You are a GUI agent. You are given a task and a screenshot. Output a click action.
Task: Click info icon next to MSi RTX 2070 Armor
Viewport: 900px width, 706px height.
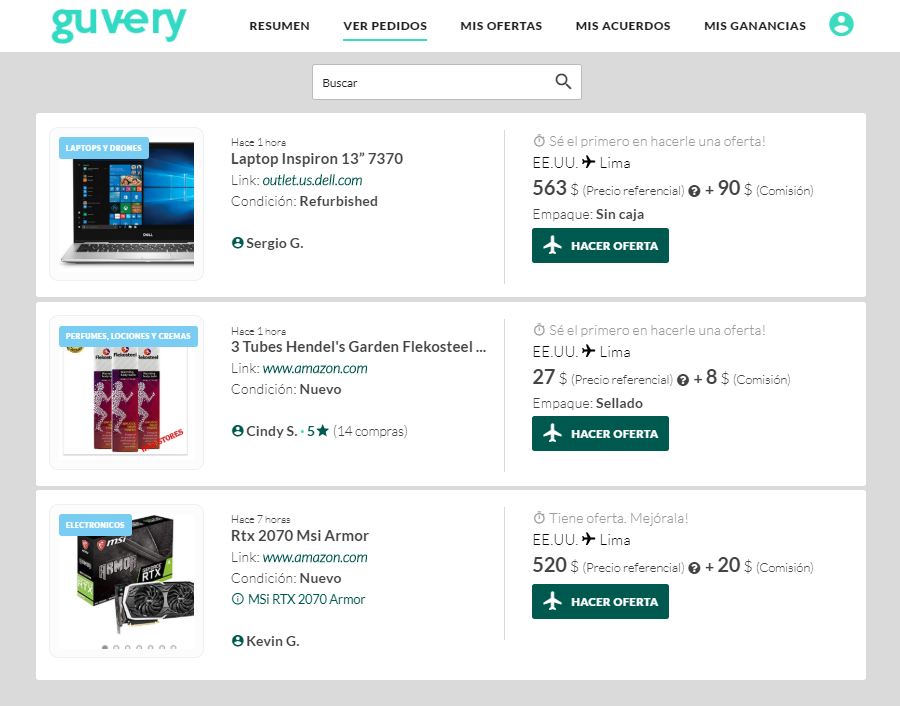tap(238, 599)
